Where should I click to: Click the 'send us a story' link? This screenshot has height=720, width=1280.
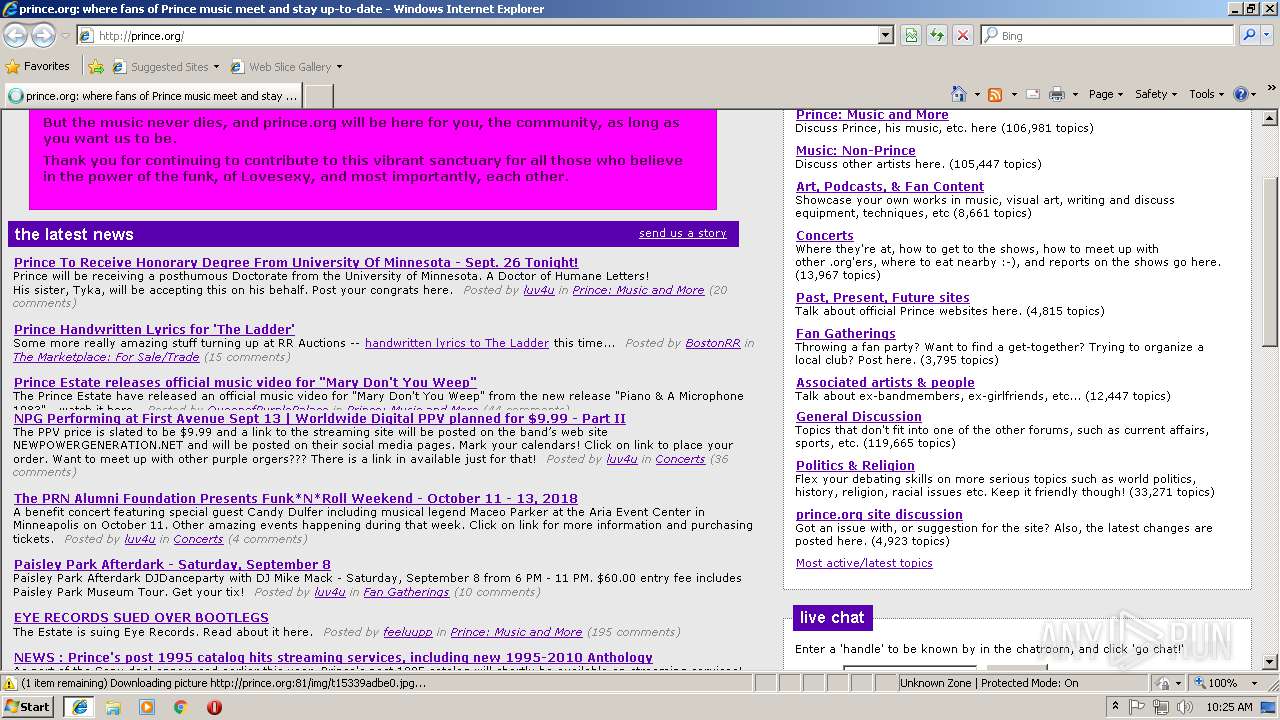[x=683, y=233]
